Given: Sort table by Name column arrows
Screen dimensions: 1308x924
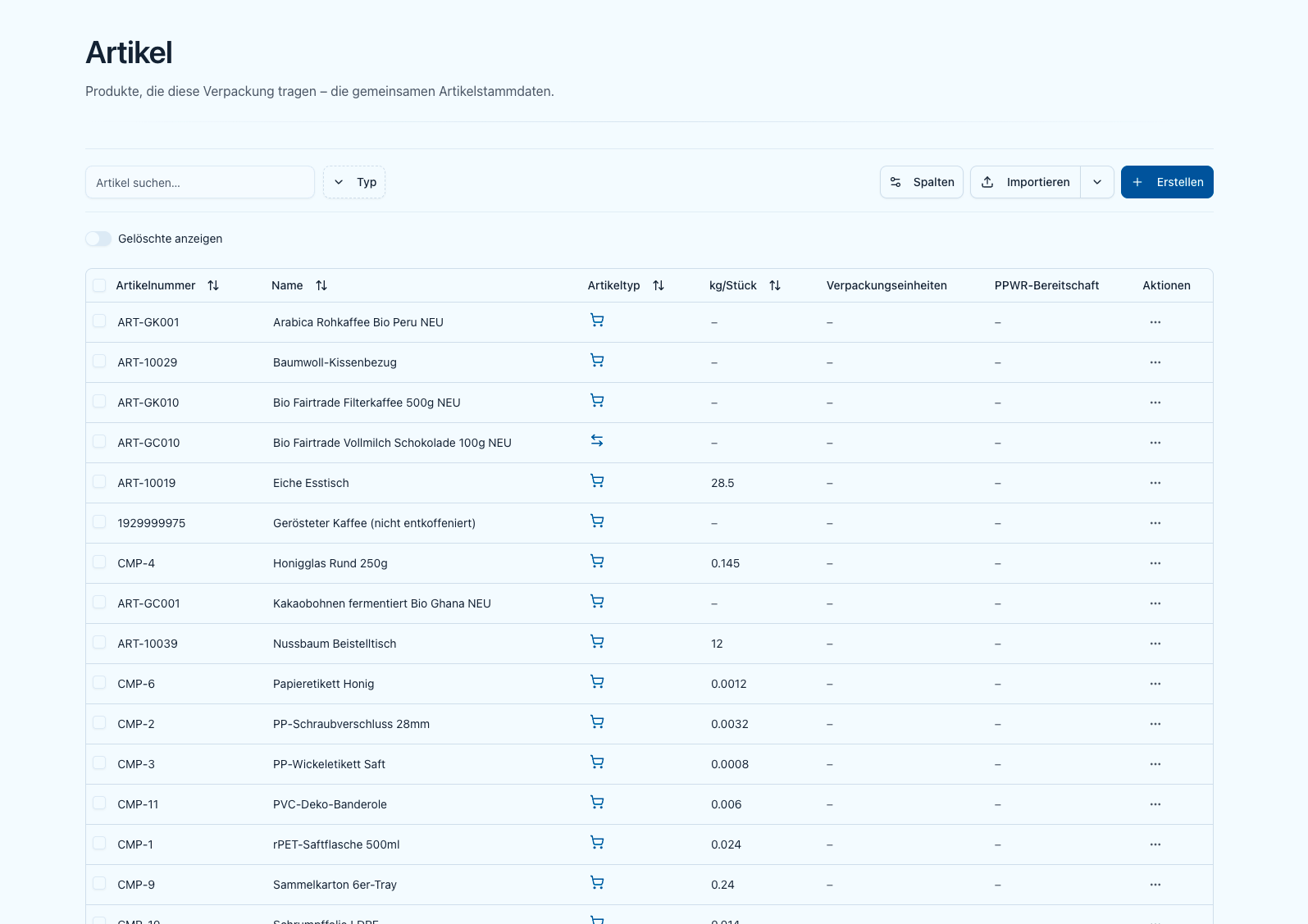Looking at the screenshot, I should point(321,285).
